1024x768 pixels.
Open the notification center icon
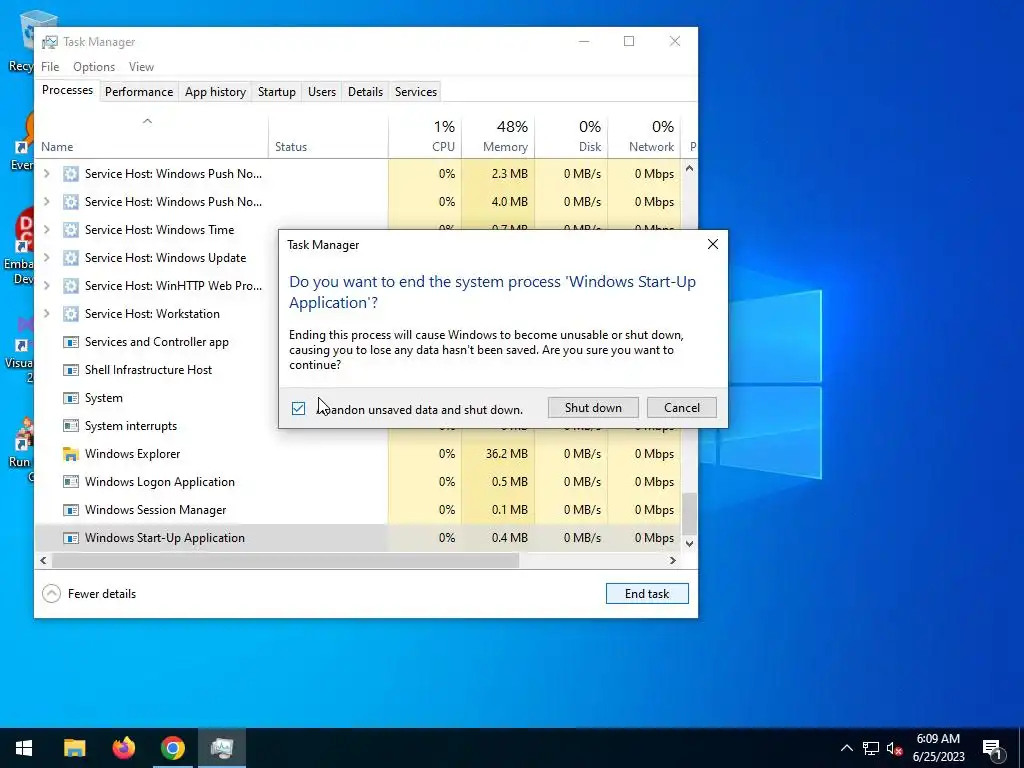click(x=992, y=748)
